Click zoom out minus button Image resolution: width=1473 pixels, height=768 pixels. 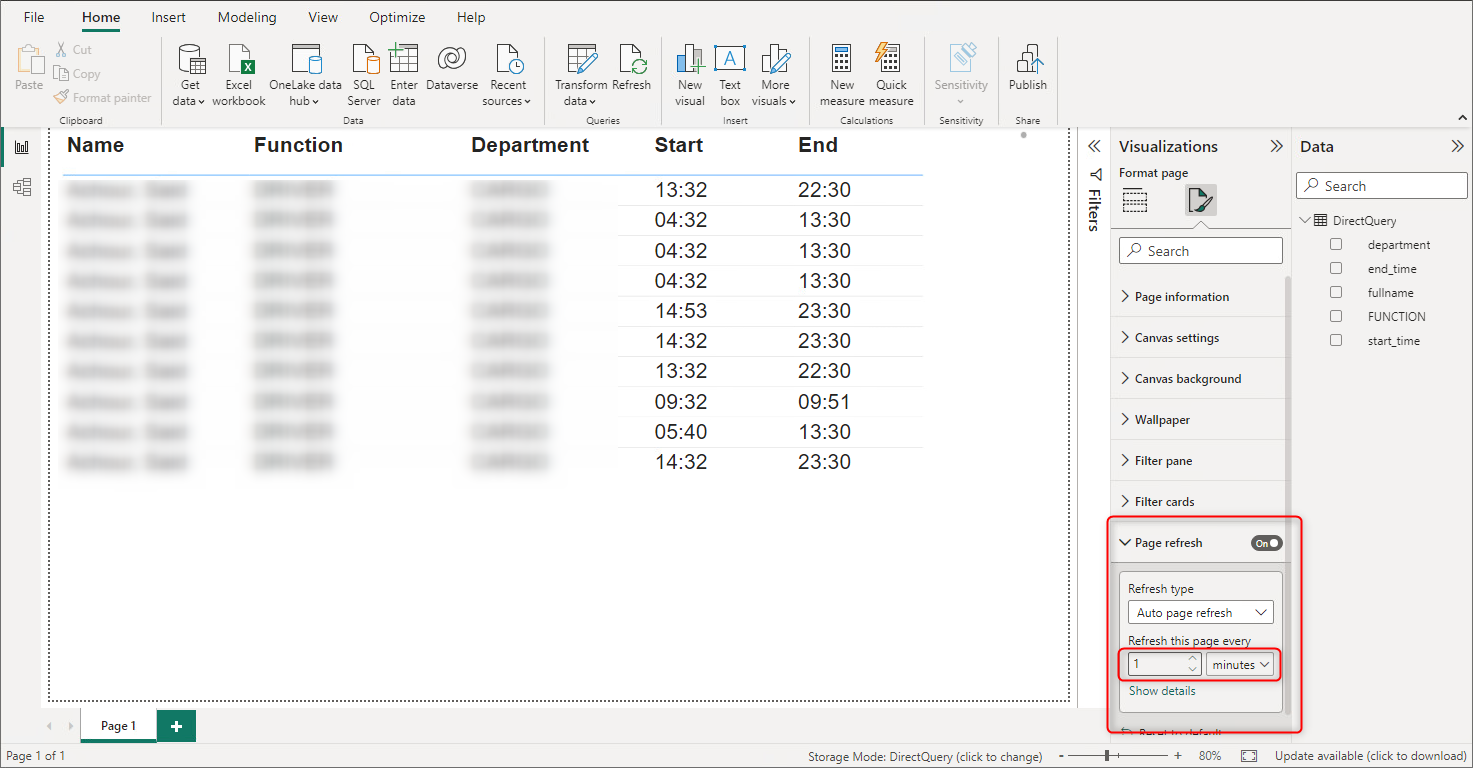coord(1062,756)
